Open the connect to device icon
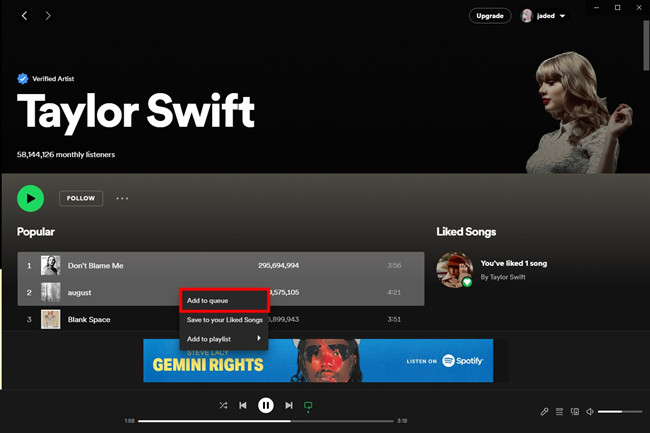 575,411
